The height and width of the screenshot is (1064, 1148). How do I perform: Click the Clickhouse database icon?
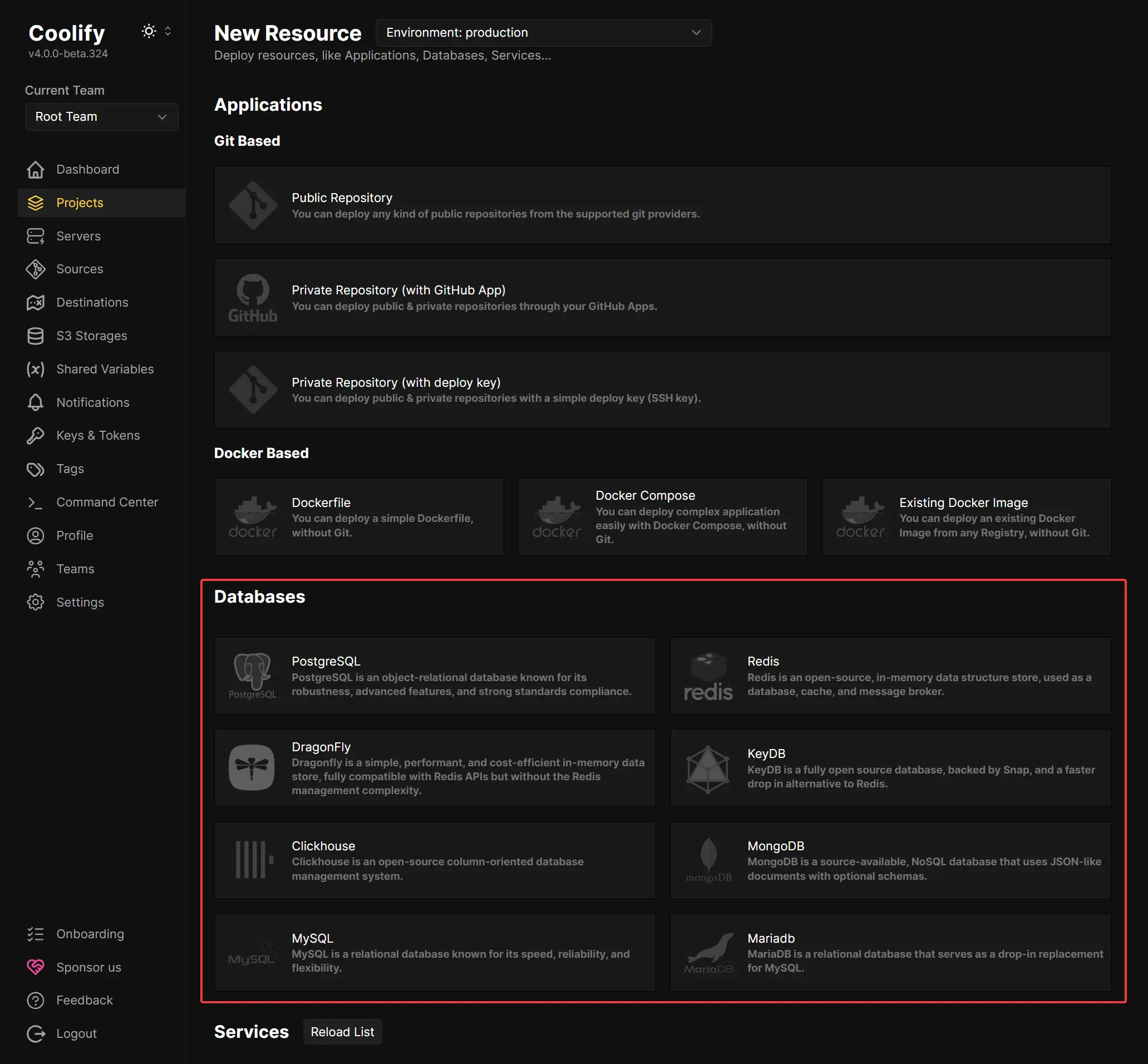pos(251,857)
